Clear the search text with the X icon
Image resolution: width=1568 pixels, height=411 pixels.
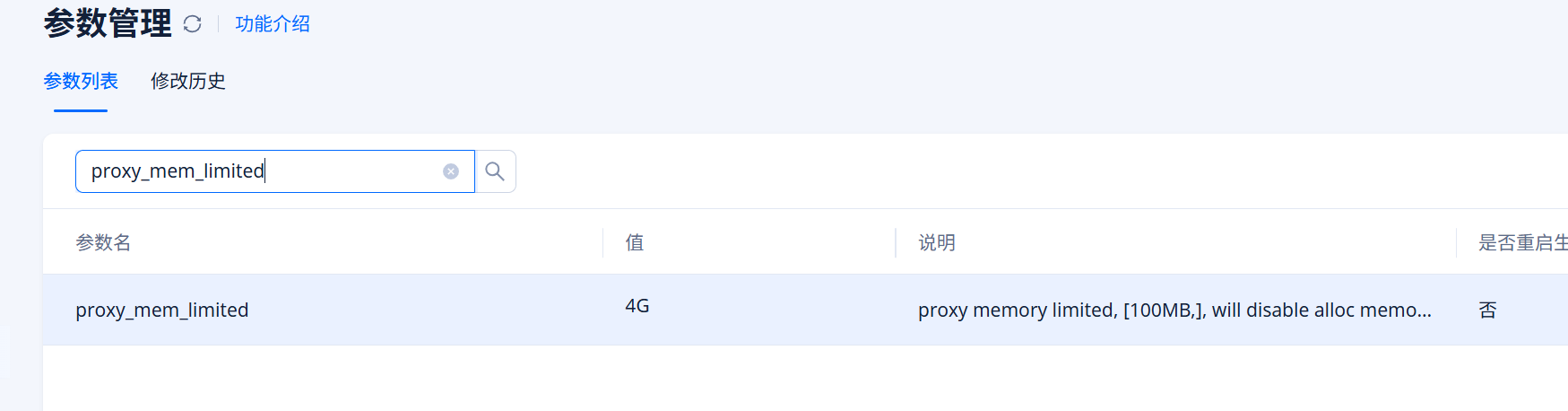pos(451,171)
